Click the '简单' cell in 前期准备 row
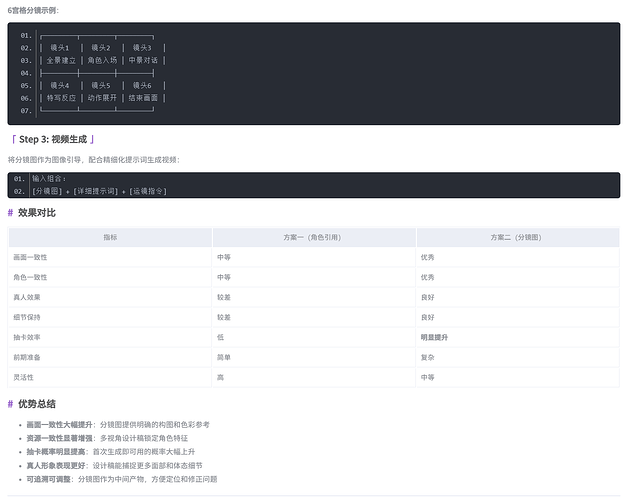The height and width of the screenshot is (500, 625). click(x=224, y=357)
